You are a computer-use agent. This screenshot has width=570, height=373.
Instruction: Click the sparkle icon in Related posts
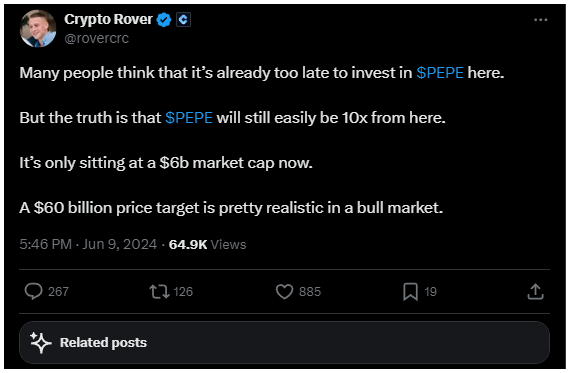(40, 342)
